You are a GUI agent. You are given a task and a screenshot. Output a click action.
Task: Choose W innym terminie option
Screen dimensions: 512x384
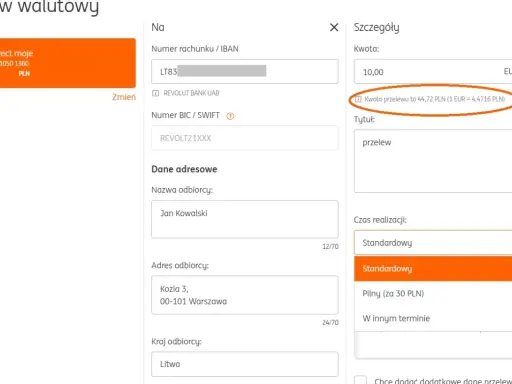(x=433, y=318)
